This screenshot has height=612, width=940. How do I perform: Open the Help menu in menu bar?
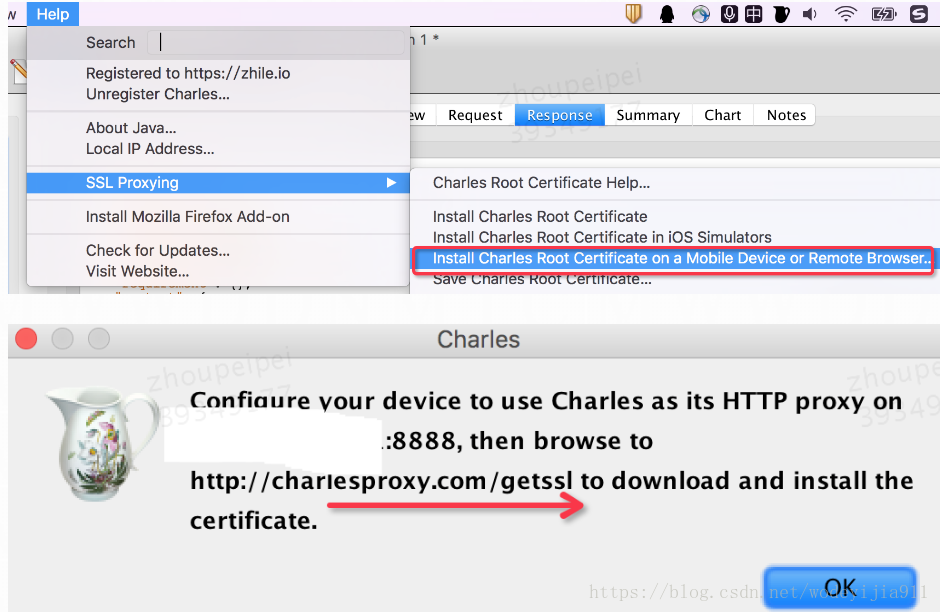[53, 14]
